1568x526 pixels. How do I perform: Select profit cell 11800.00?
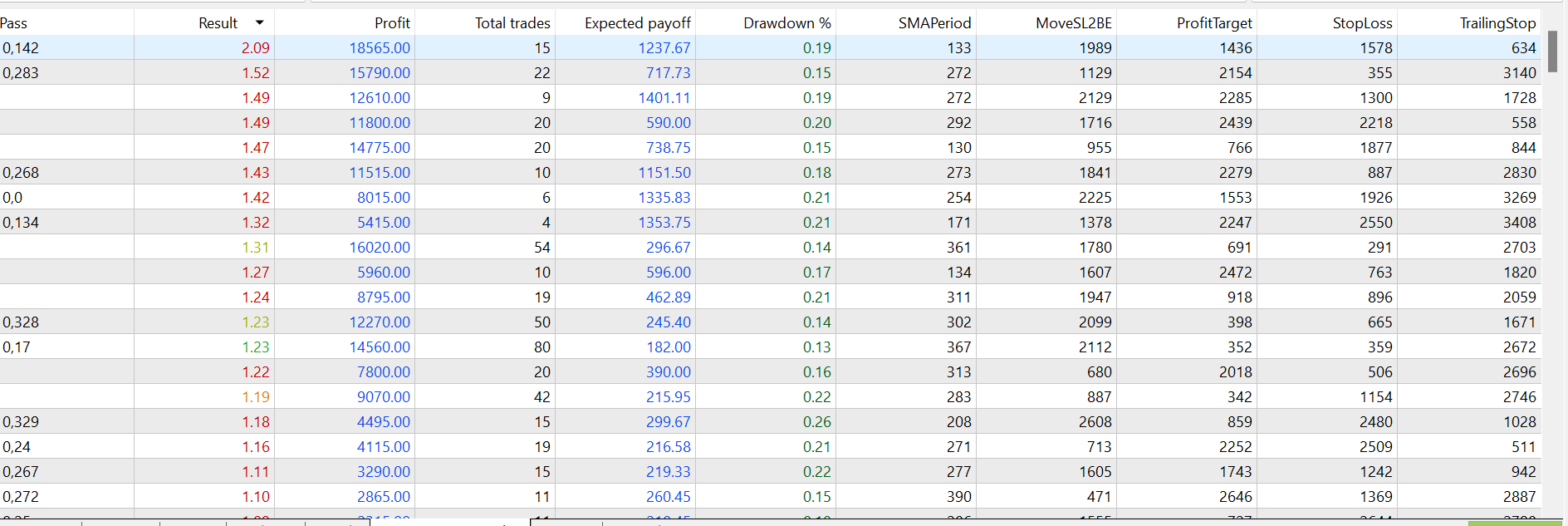coord(380,123)
